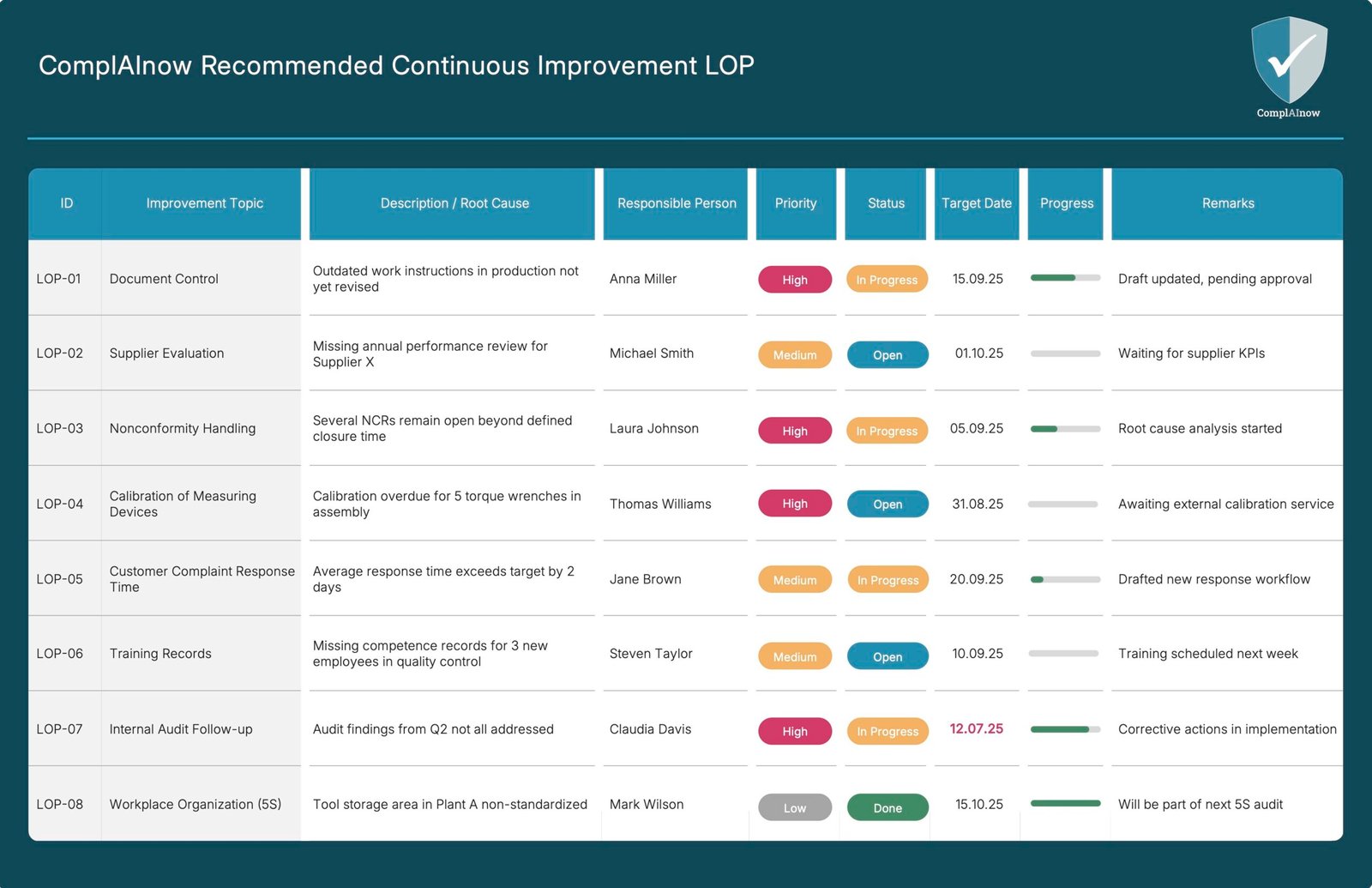
Task: Click the overdue date 12.07.25
Action: click(976, 728)
